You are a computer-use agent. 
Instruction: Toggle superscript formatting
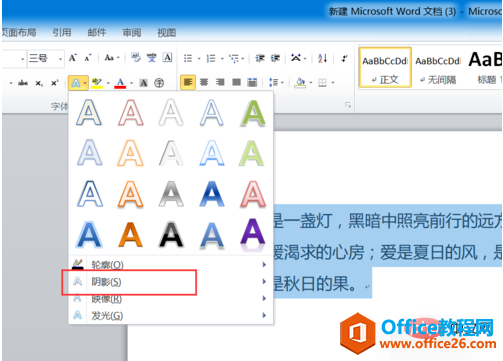pos(54,83)
